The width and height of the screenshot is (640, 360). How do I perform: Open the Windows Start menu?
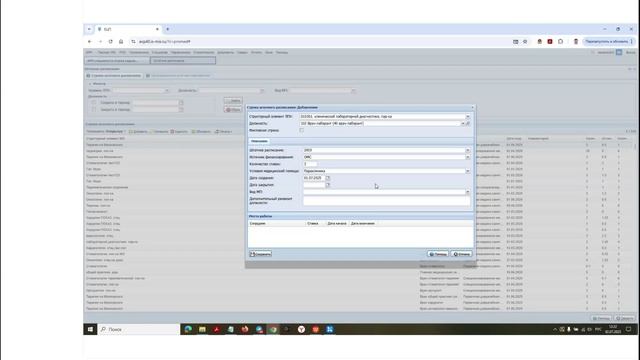(91, 329)
